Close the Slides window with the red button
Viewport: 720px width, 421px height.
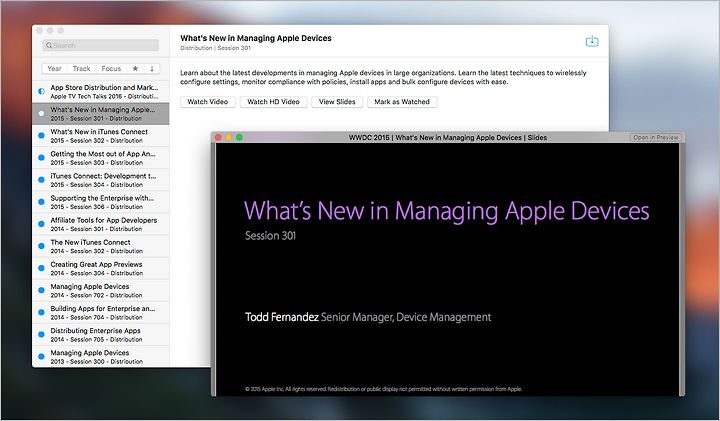pos(219,137)
